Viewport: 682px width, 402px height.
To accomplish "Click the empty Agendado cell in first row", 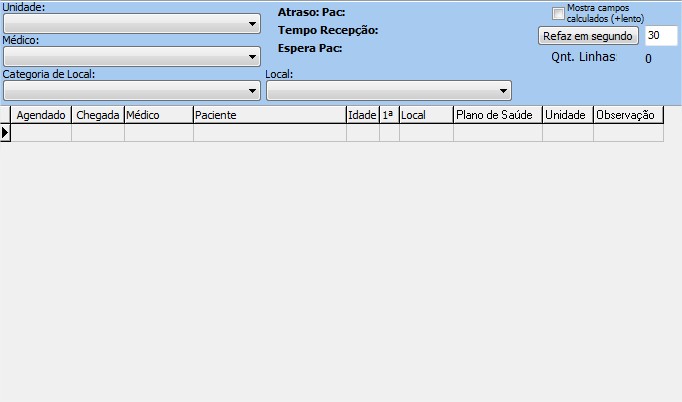I will pos(41,132).
